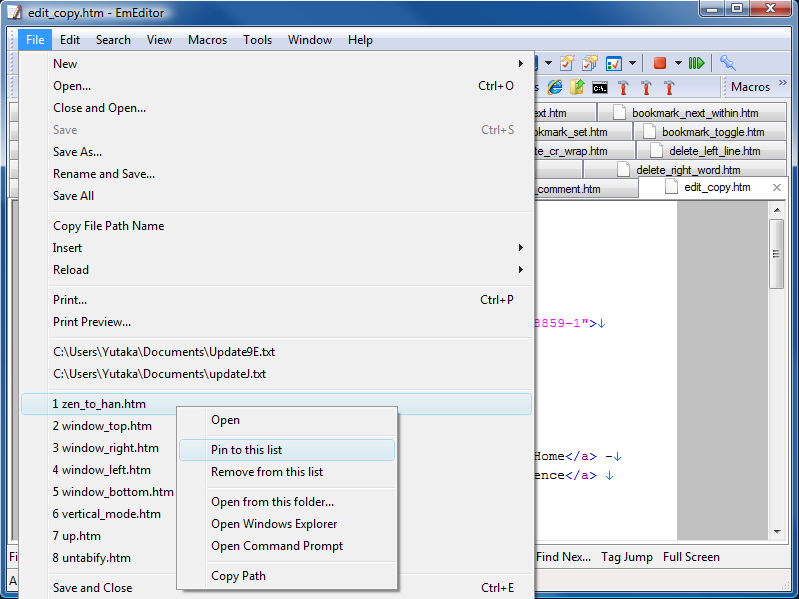799x599 pixels.
Task: Open the Edit menu
Action: coord(70,40)
